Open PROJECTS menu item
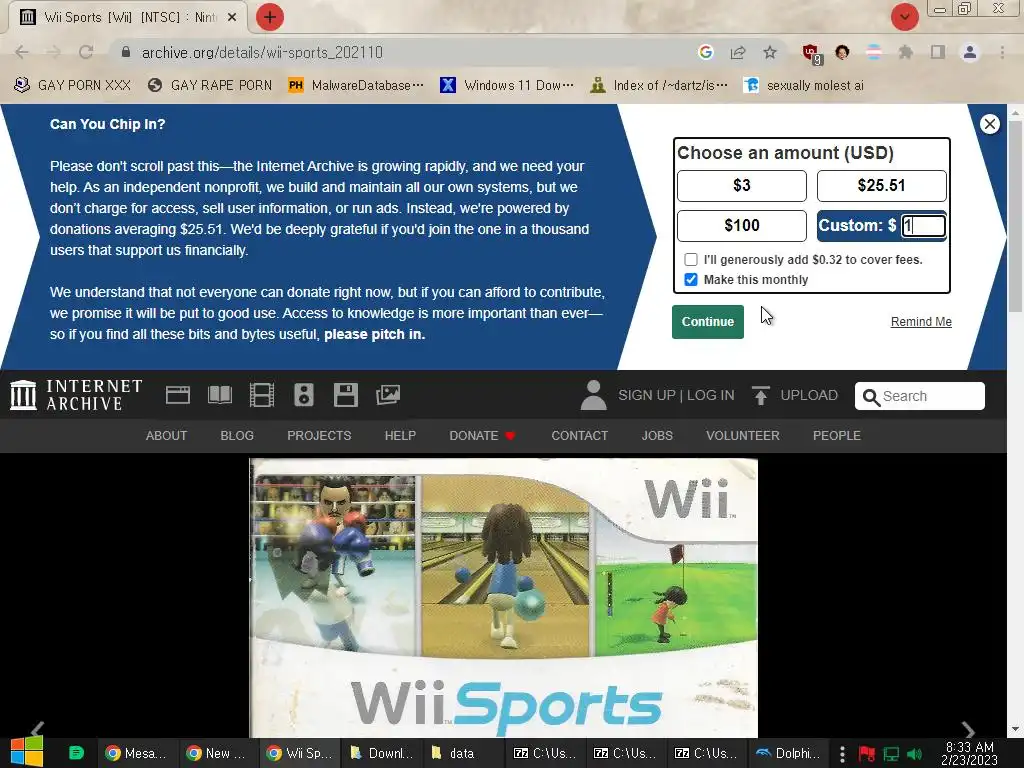Image resolution: width=1024 pixels, height=768 pixels. coord(319,436)
